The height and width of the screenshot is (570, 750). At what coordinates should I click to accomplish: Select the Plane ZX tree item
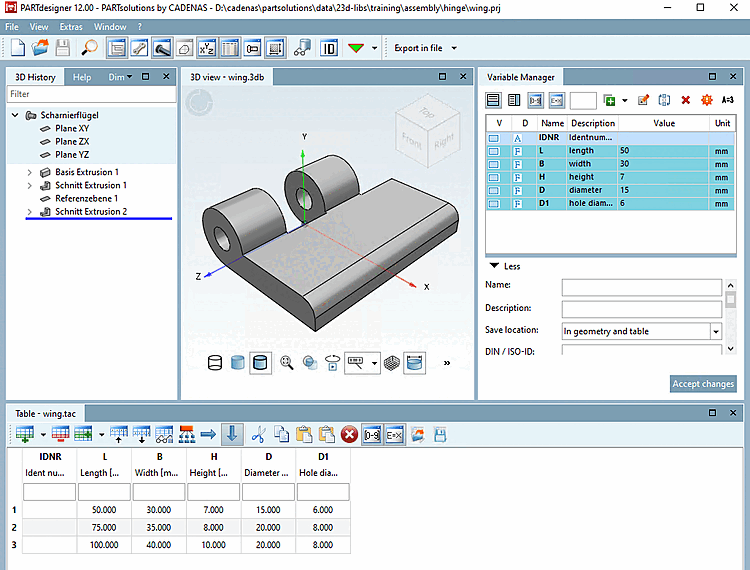72,142
